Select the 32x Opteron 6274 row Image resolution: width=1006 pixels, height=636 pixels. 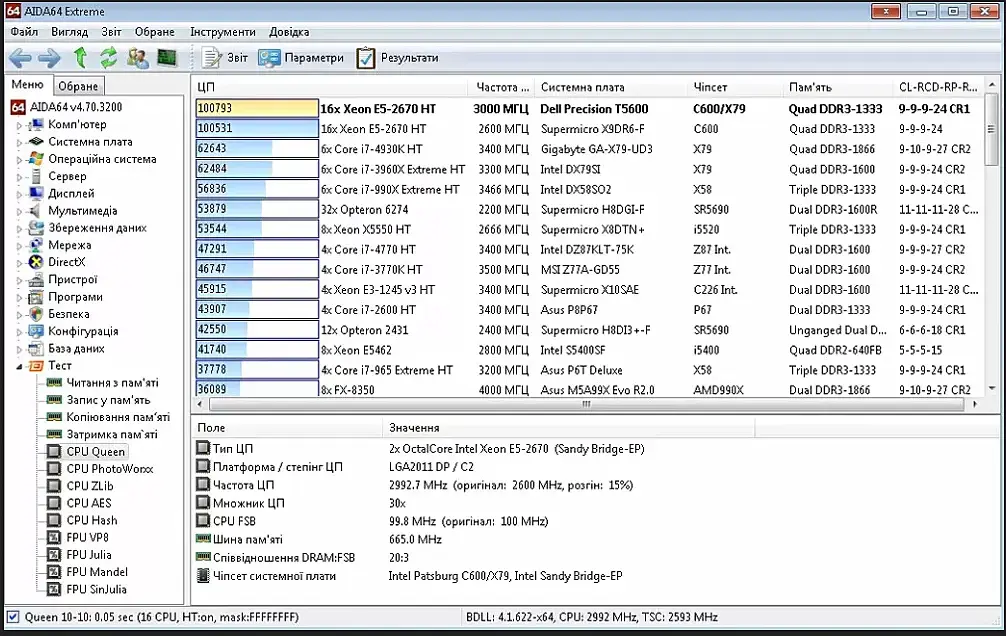(587, 209)
